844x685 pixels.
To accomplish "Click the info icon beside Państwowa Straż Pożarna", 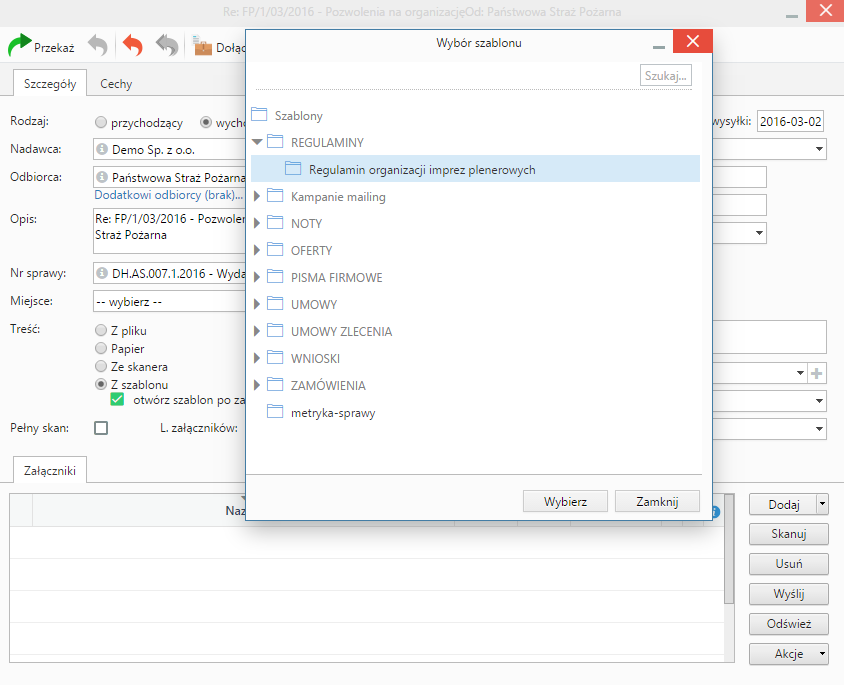I will point(102,177).
